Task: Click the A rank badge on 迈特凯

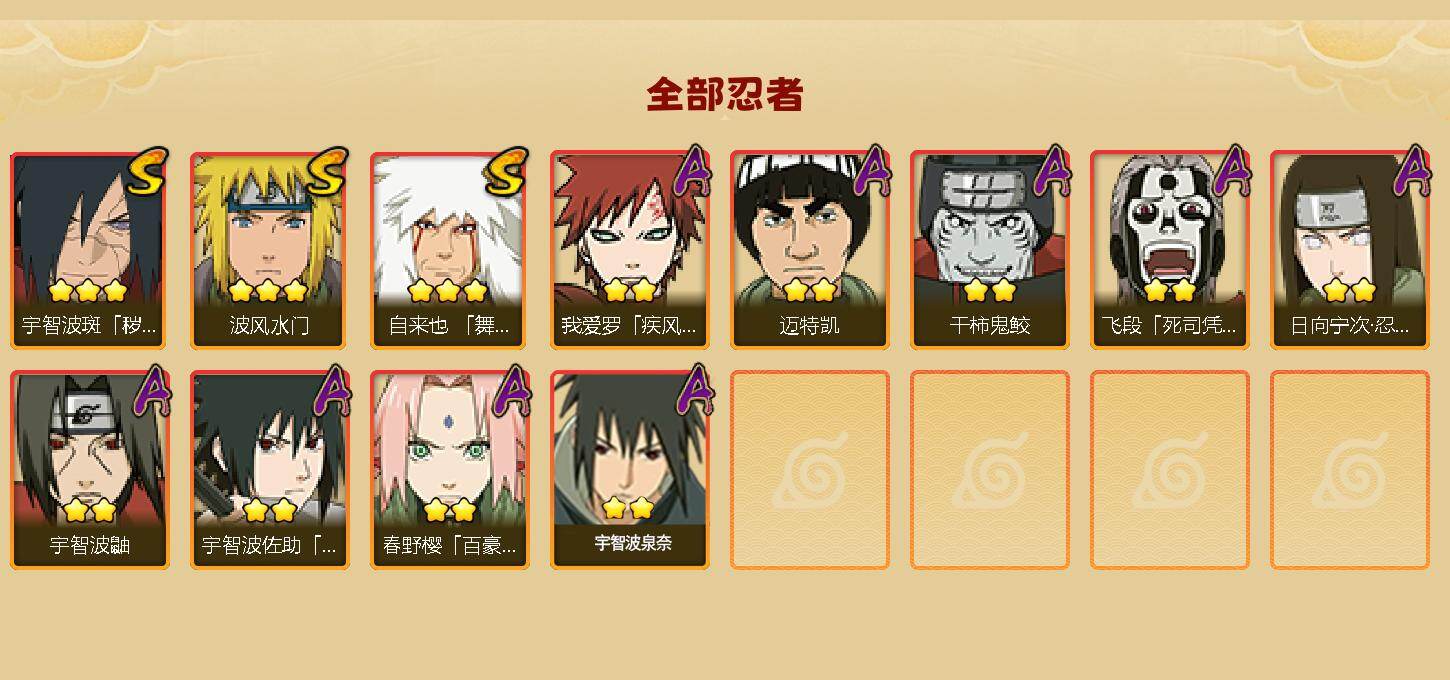Action: click(x=872, y=171)
